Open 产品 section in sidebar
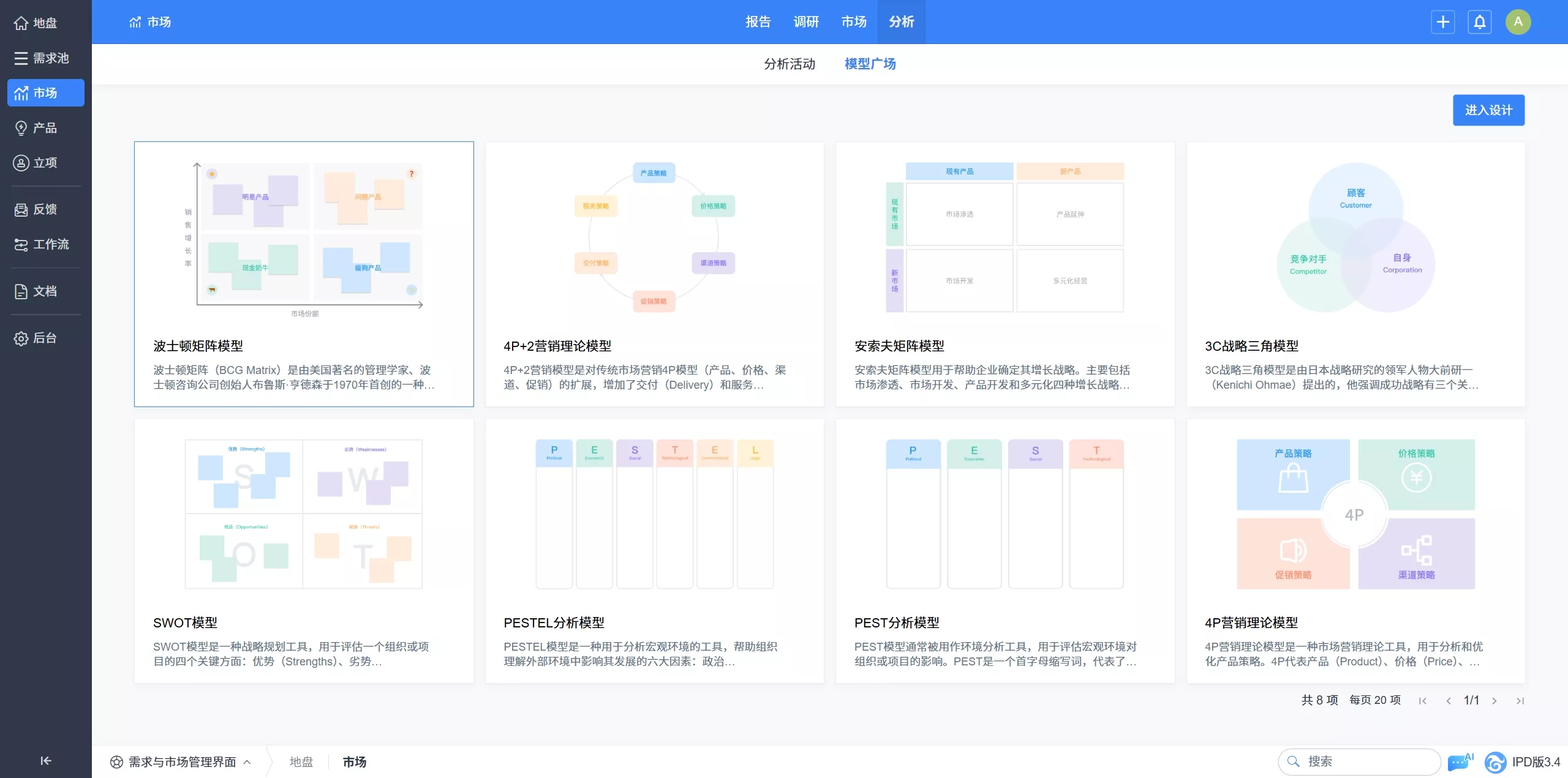Screen dimensions: 1568x778 tap(37, 128)
